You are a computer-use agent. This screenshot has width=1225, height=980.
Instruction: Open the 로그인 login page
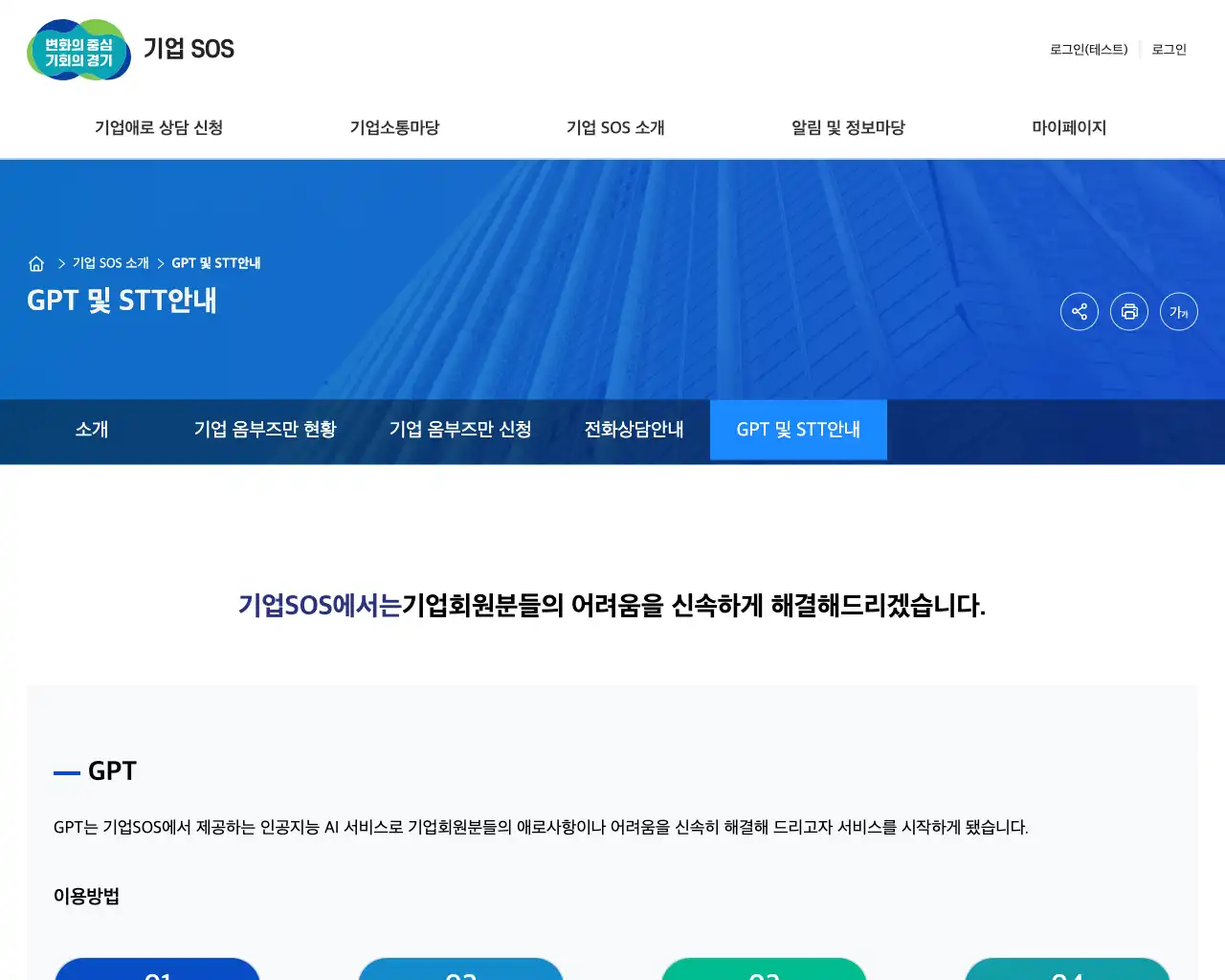point(1169,50)
